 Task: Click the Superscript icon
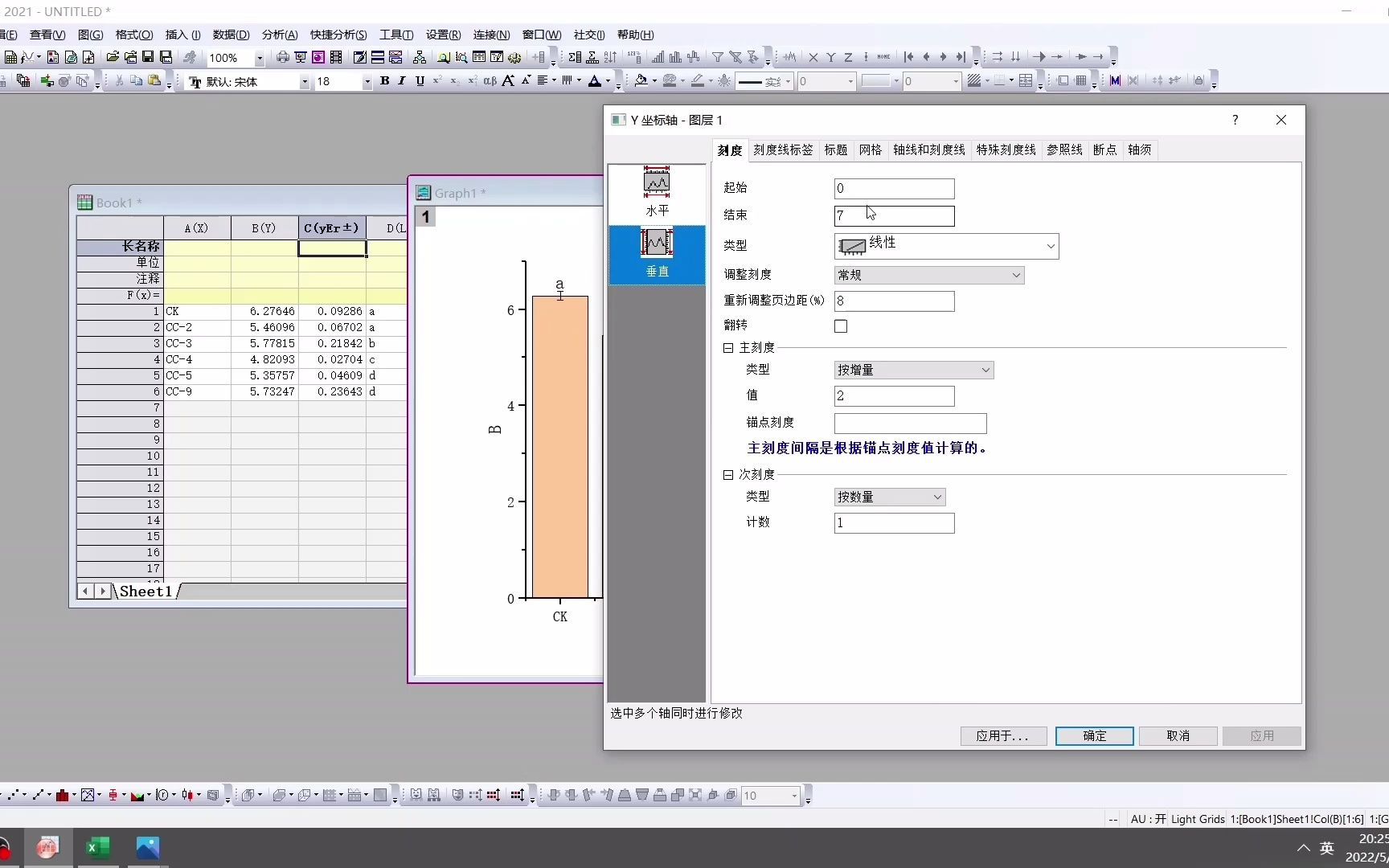click(x=437, y=80)
